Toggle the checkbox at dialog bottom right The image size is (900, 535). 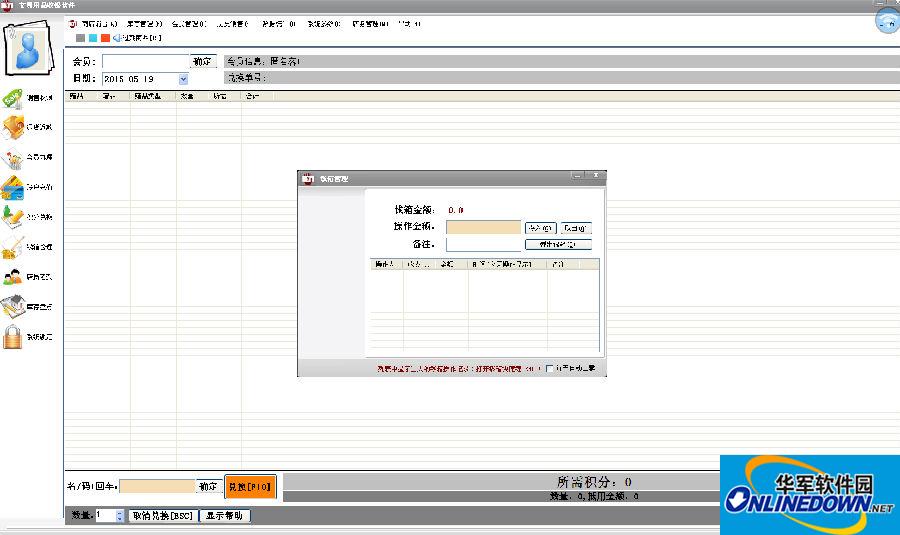[x=549, y=369]
